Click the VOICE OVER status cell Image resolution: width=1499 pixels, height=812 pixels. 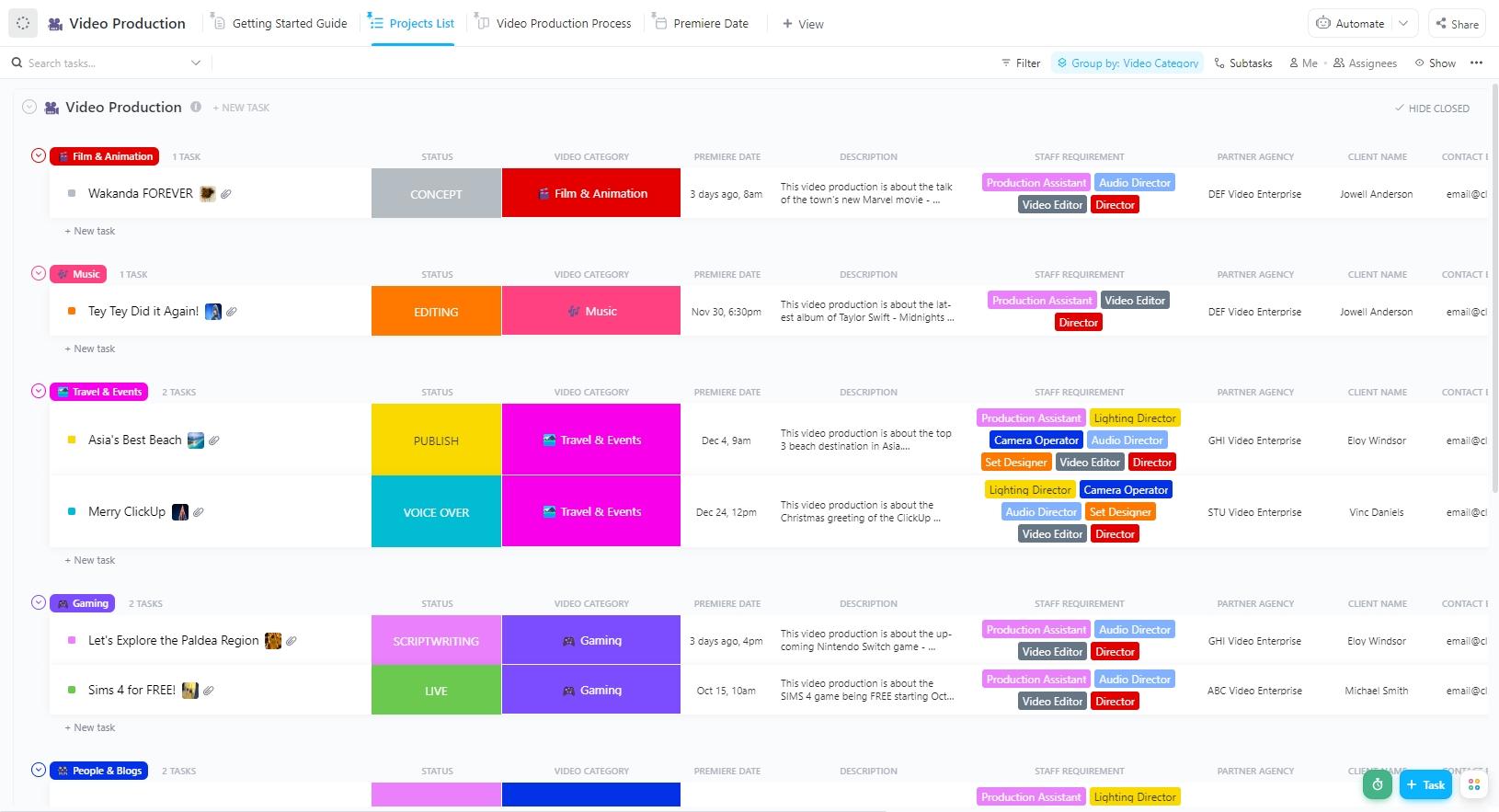(x=436, y=511)
